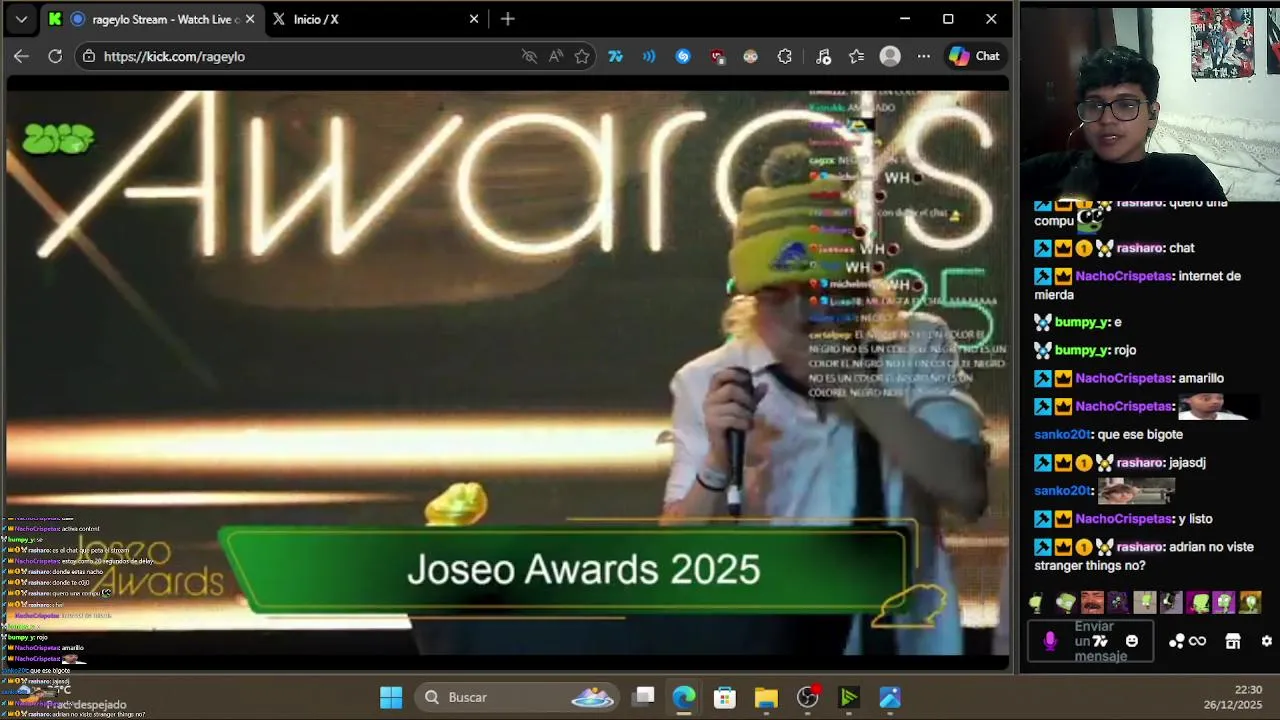
Task: Click rasharo username in 'adrian no viste' message
Action: [x=1139, y=547]
